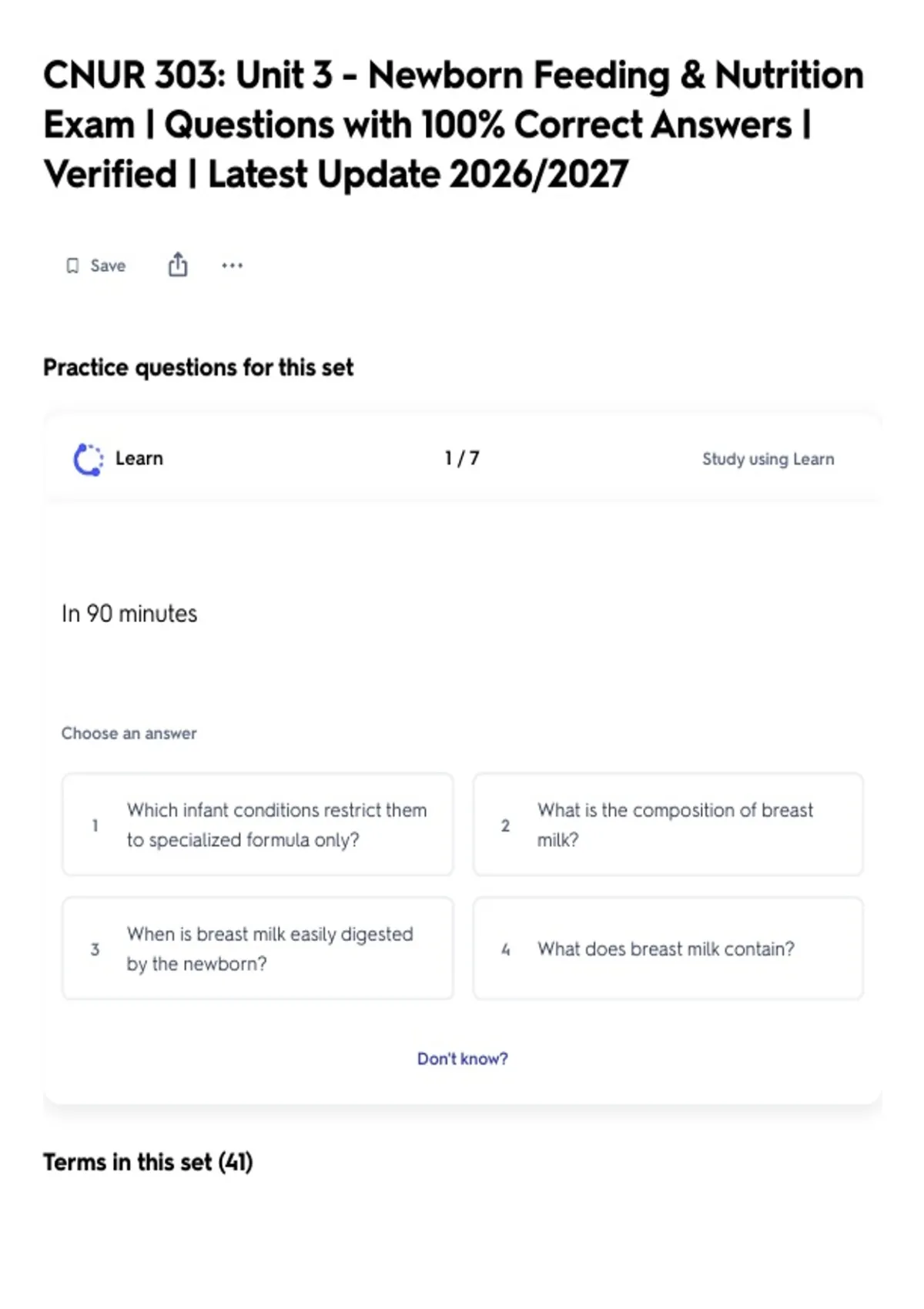Image resolution: width=924 pixels, height=1309 pixels.
Task: Choose answer 3 about easily digested milk
Action: coord(258,949)
